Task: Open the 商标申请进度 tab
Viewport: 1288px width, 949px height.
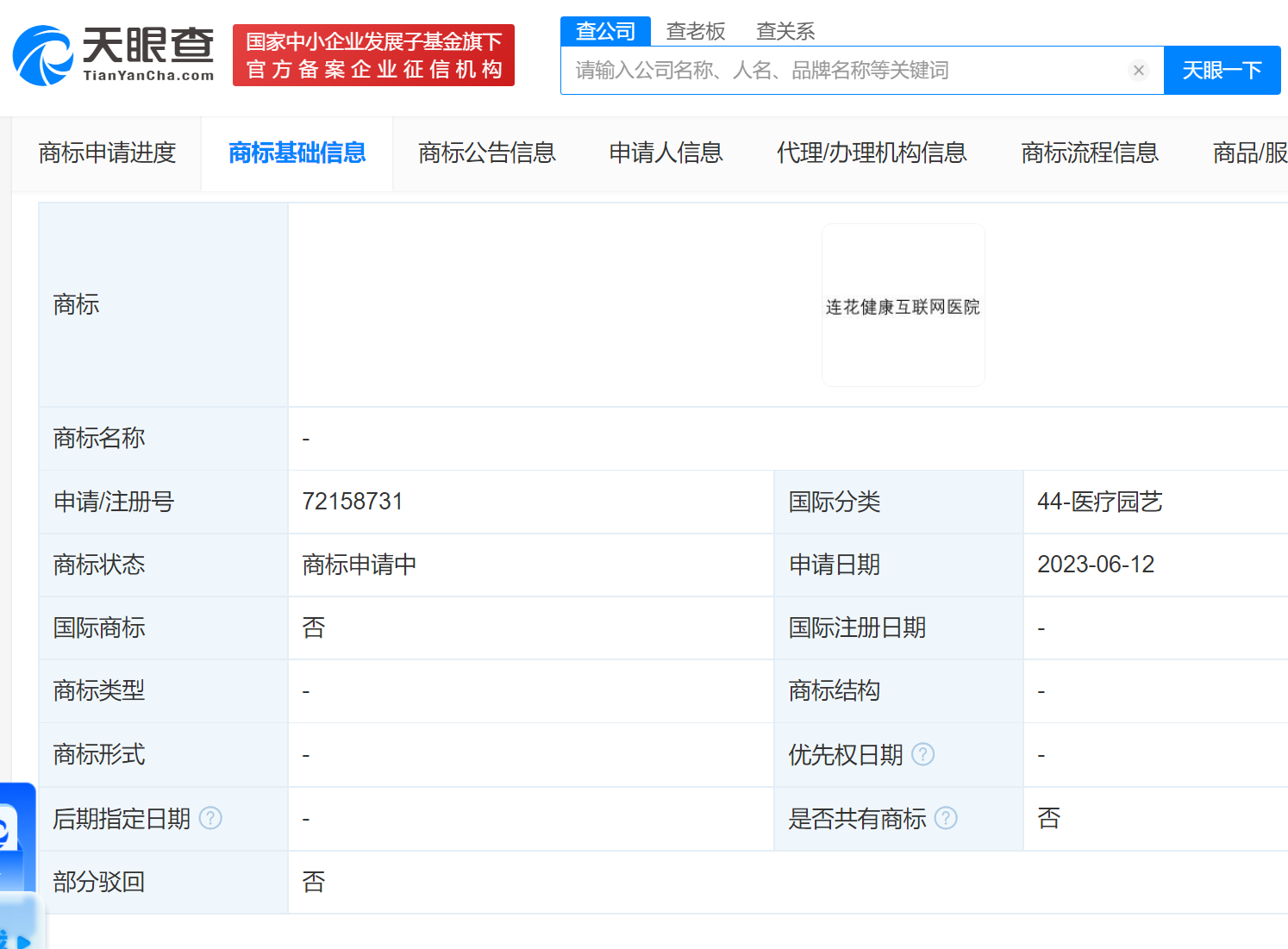Action: [x=108, y=153]
